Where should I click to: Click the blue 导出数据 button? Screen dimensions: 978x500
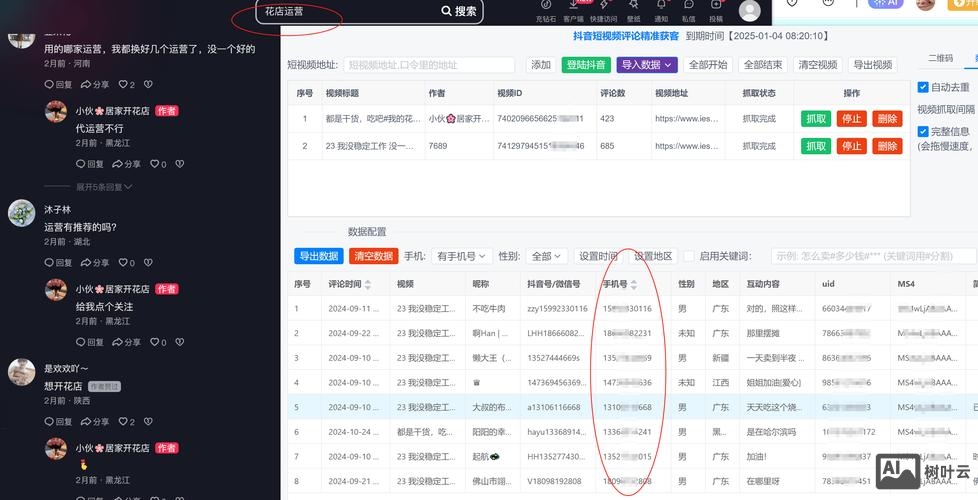coord(319,256)
